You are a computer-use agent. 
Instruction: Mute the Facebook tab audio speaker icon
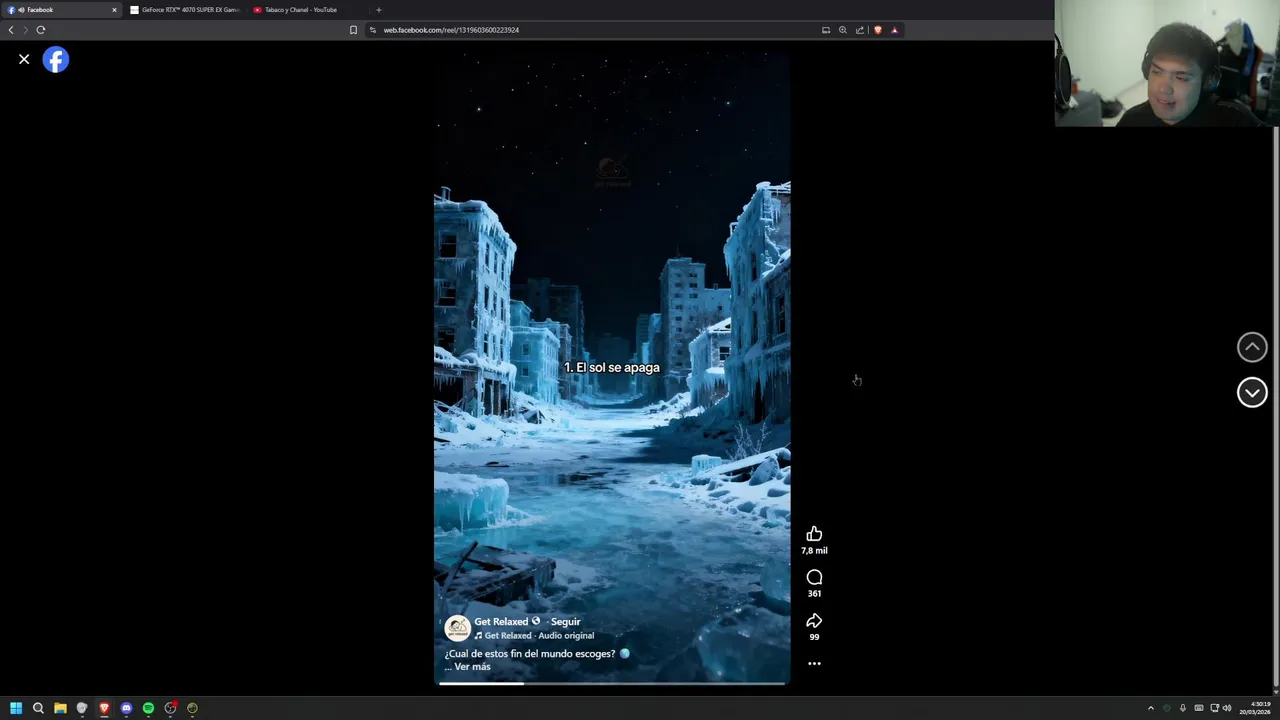tap(21, 10)
